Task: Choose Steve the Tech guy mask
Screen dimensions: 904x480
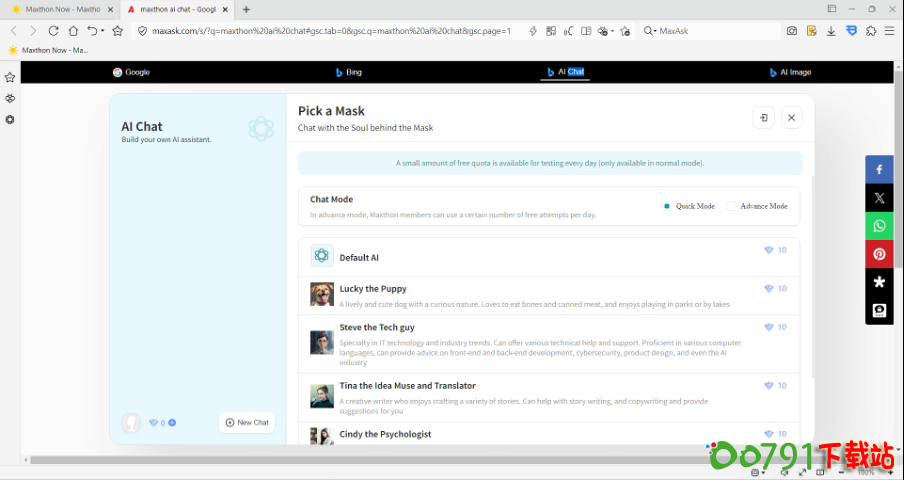Action: [376, 328]
